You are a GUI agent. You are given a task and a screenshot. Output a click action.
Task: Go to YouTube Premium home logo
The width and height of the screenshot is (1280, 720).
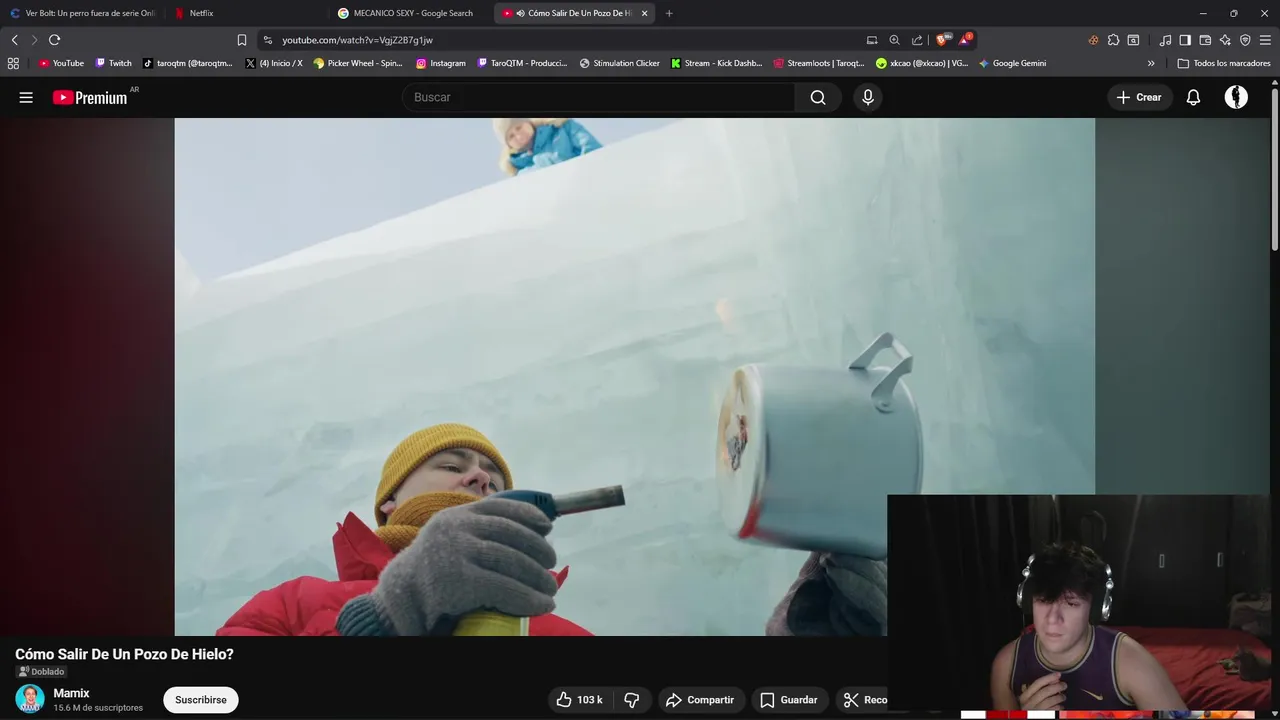pyautogui.click(x=90, y=97)
